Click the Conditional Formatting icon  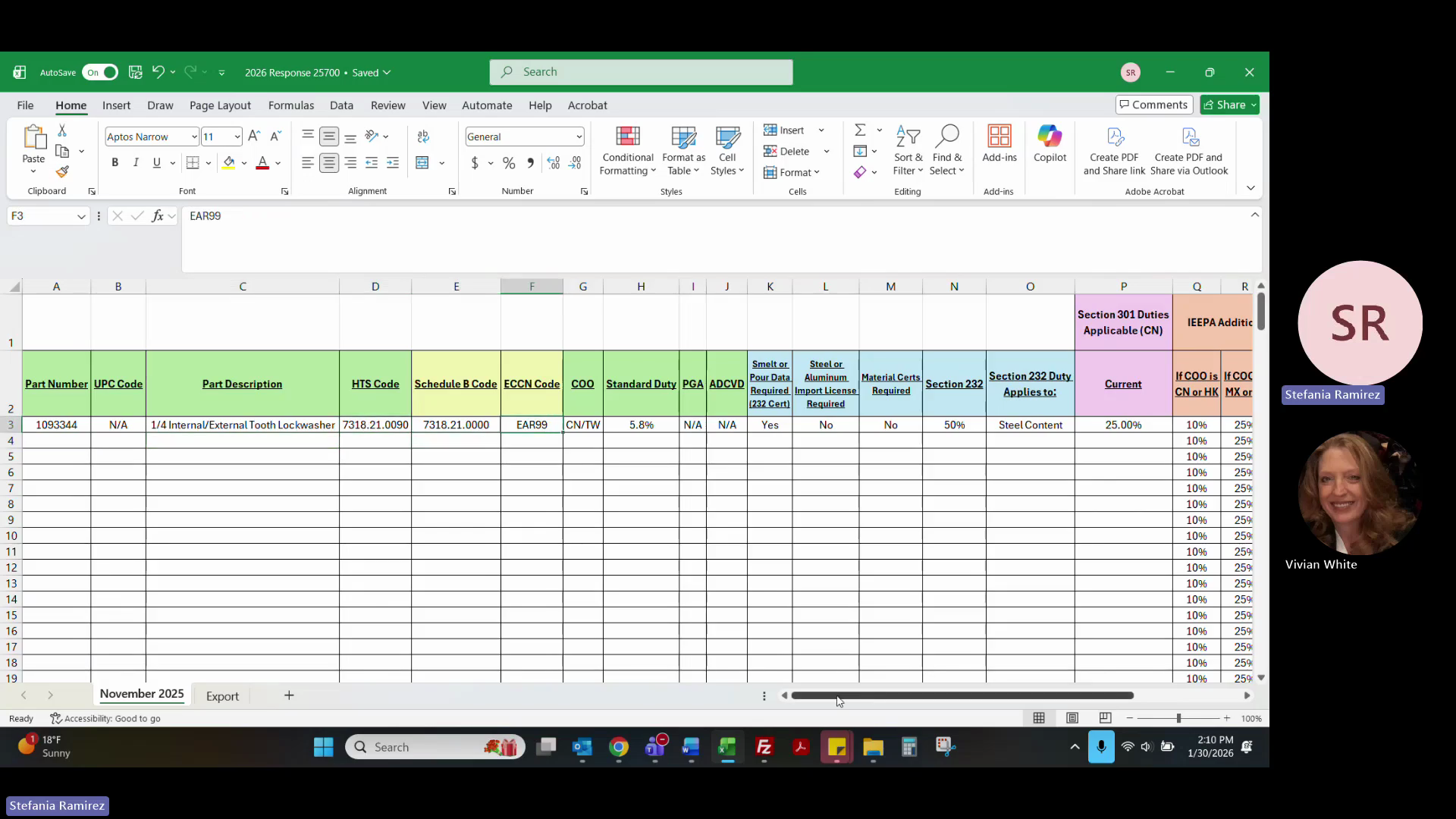pyautogui.click(x=627, y=136)
